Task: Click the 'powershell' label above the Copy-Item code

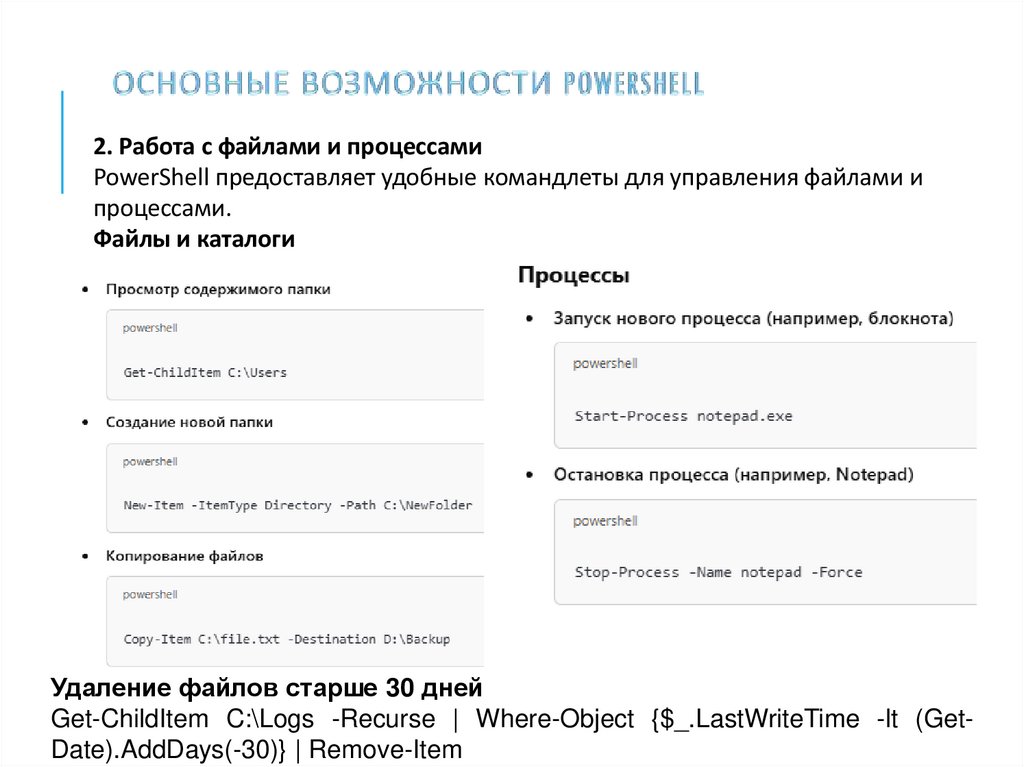Action: tap(150, 595)
